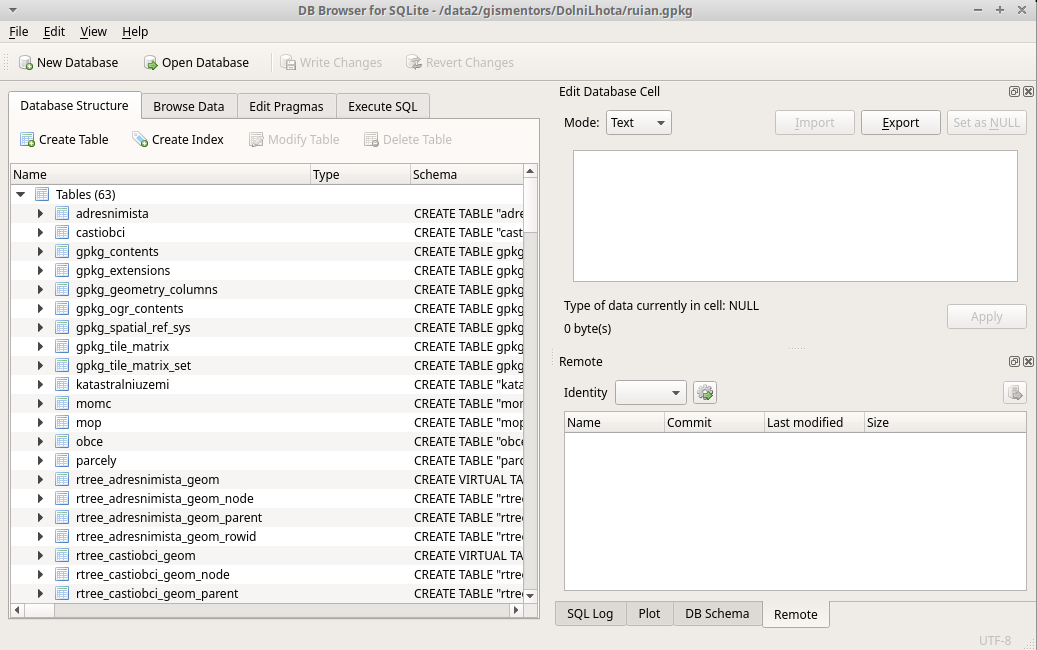Screen dimensions: 1037x650
Task: Click the table icon of parcely row
Action: pyautogui.click(x=62, y=461)
